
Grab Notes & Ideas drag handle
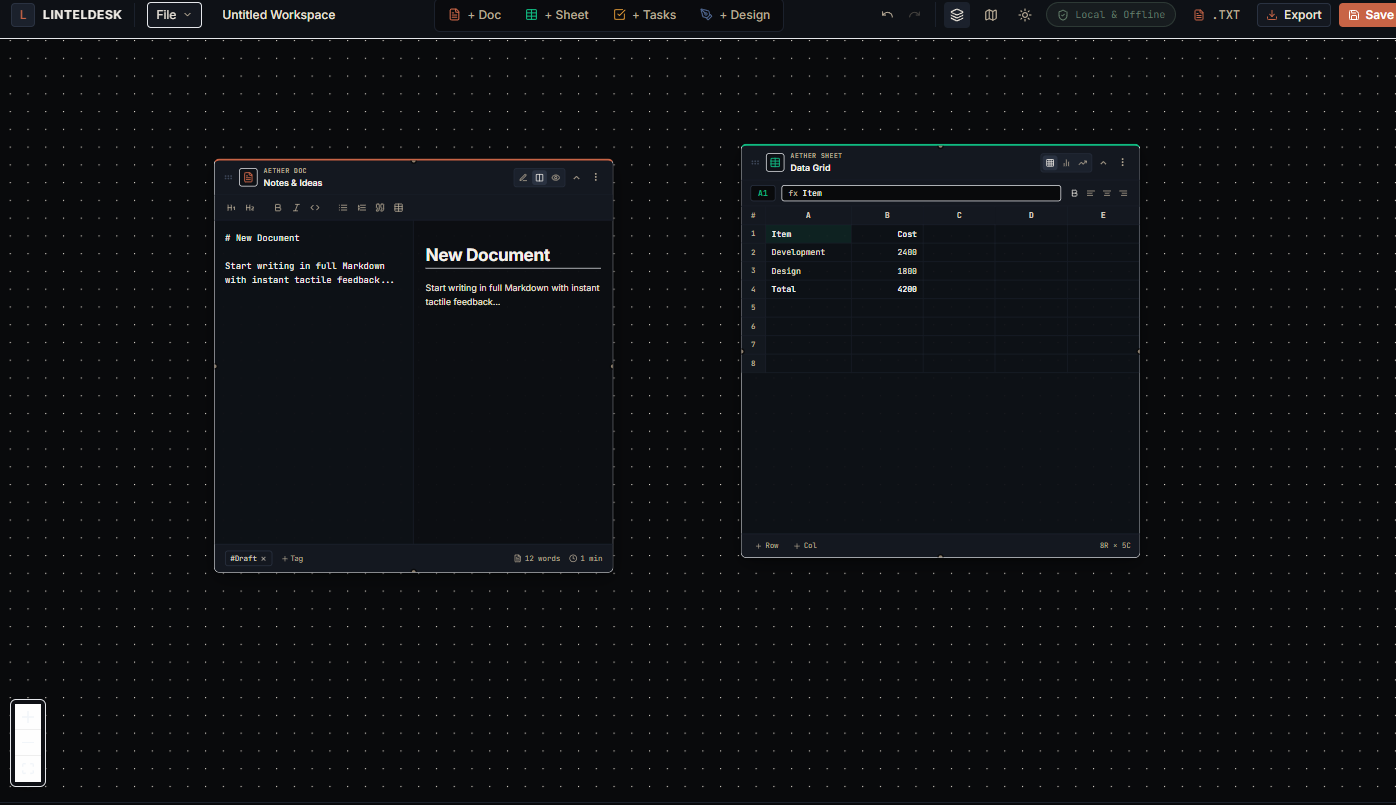click(x=228, y=177)
